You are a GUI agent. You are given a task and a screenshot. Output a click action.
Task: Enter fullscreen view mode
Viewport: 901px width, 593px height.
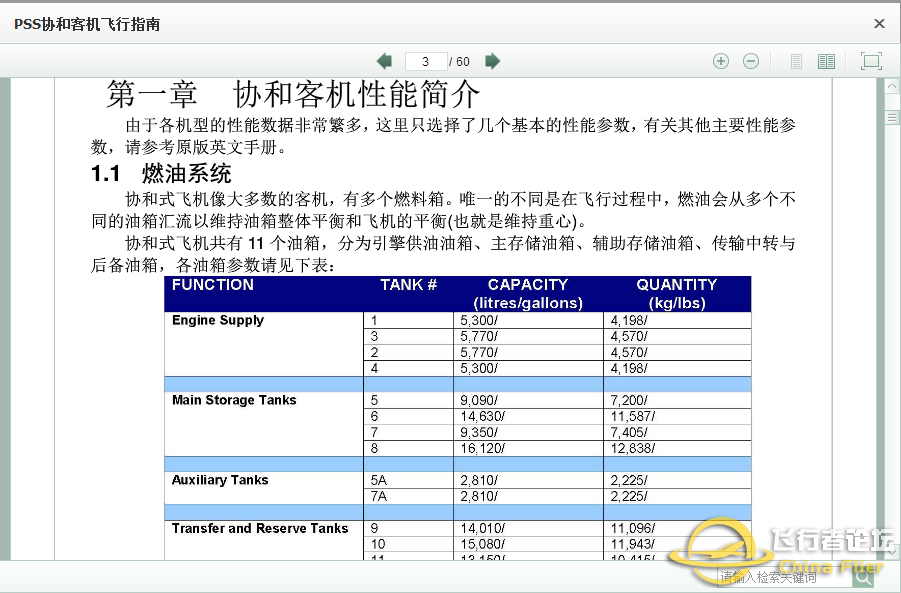[871, 61]
